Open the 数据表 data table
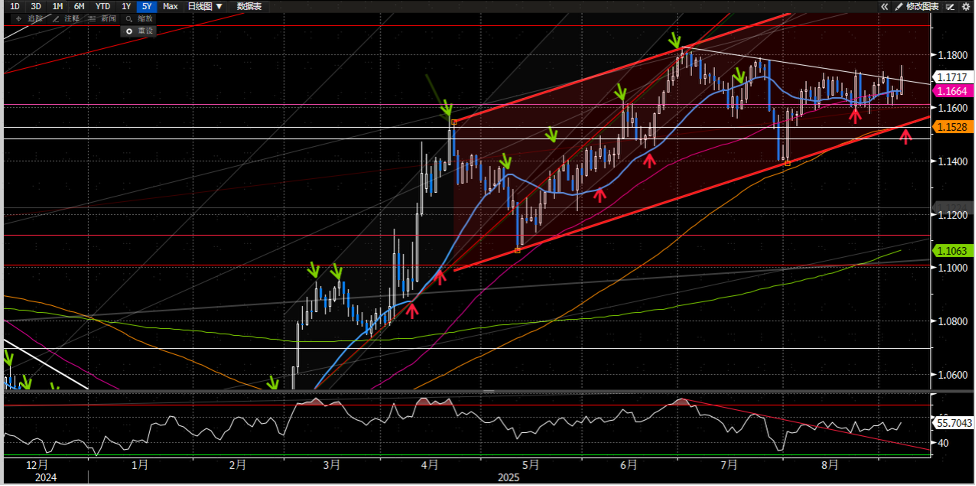976x486 pixels. click(249, 6)
